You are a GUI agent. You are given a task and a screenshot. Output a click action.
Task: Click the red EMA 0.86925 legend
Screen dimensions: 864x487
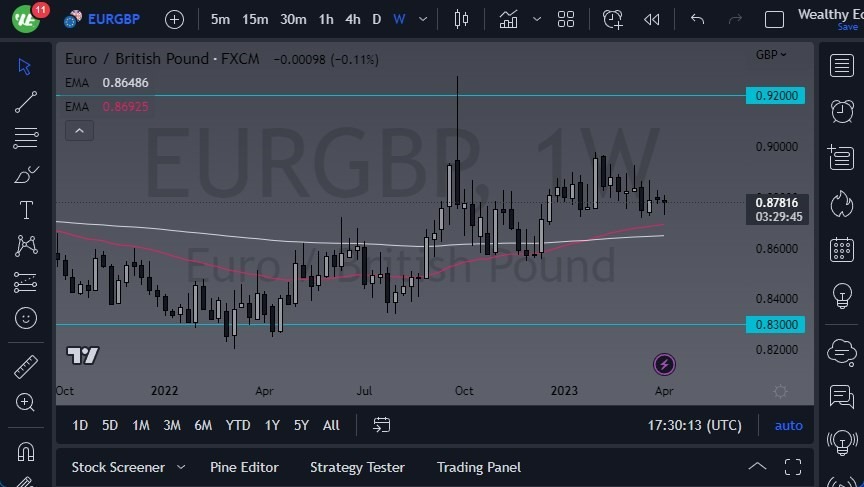[x=107, y=106]
